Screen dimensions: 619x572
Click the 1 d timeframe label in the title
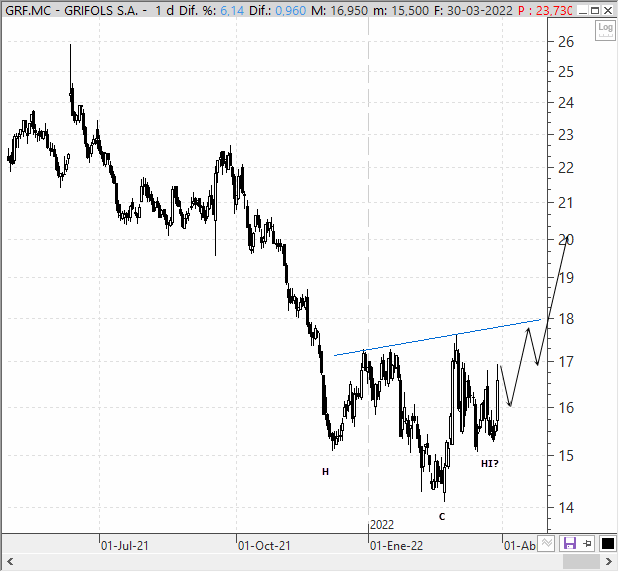[165, 11]
